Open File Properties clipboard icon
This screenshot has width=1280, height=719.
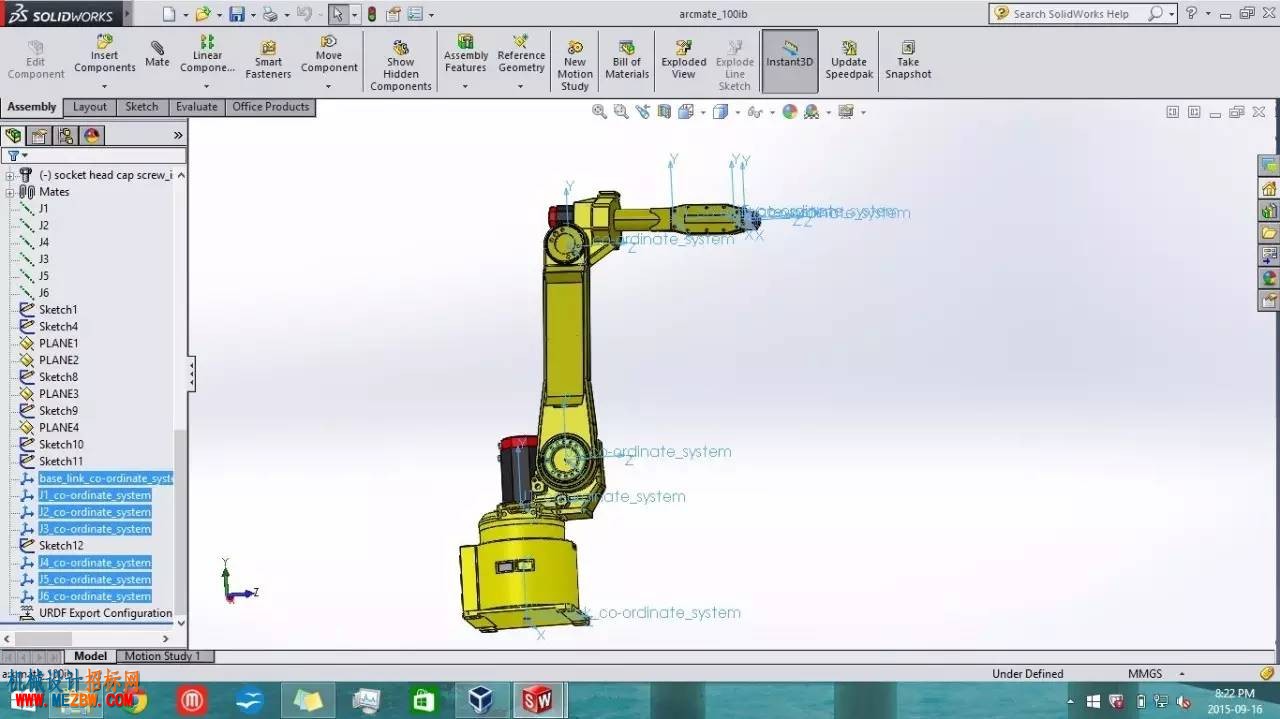pyautogui.click(x=393, y=14)
